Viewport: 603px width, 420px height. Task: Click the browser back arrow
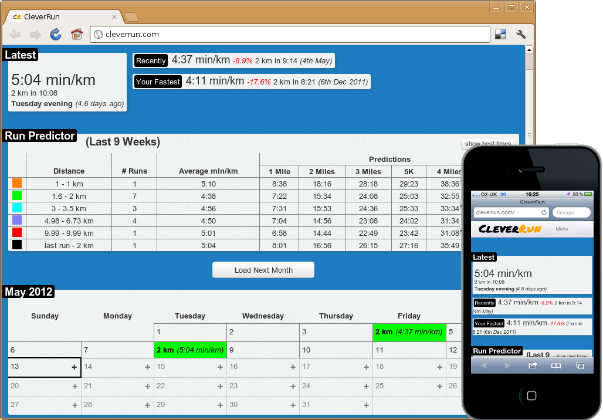coord(15,35)
